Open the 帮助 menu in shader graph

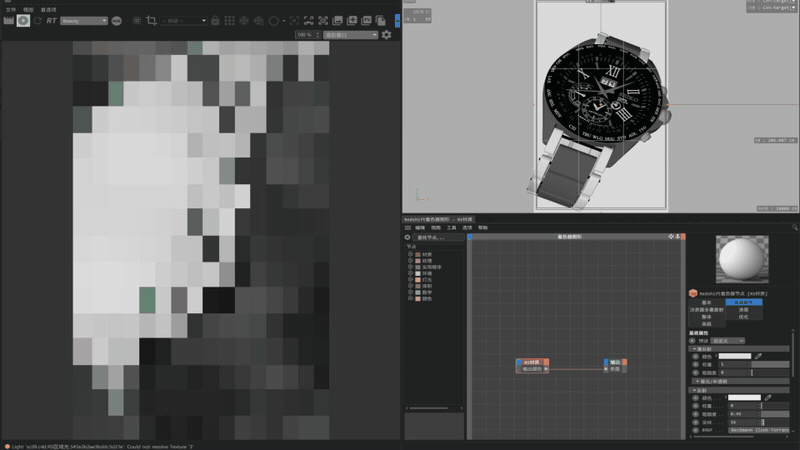point(483,228)
